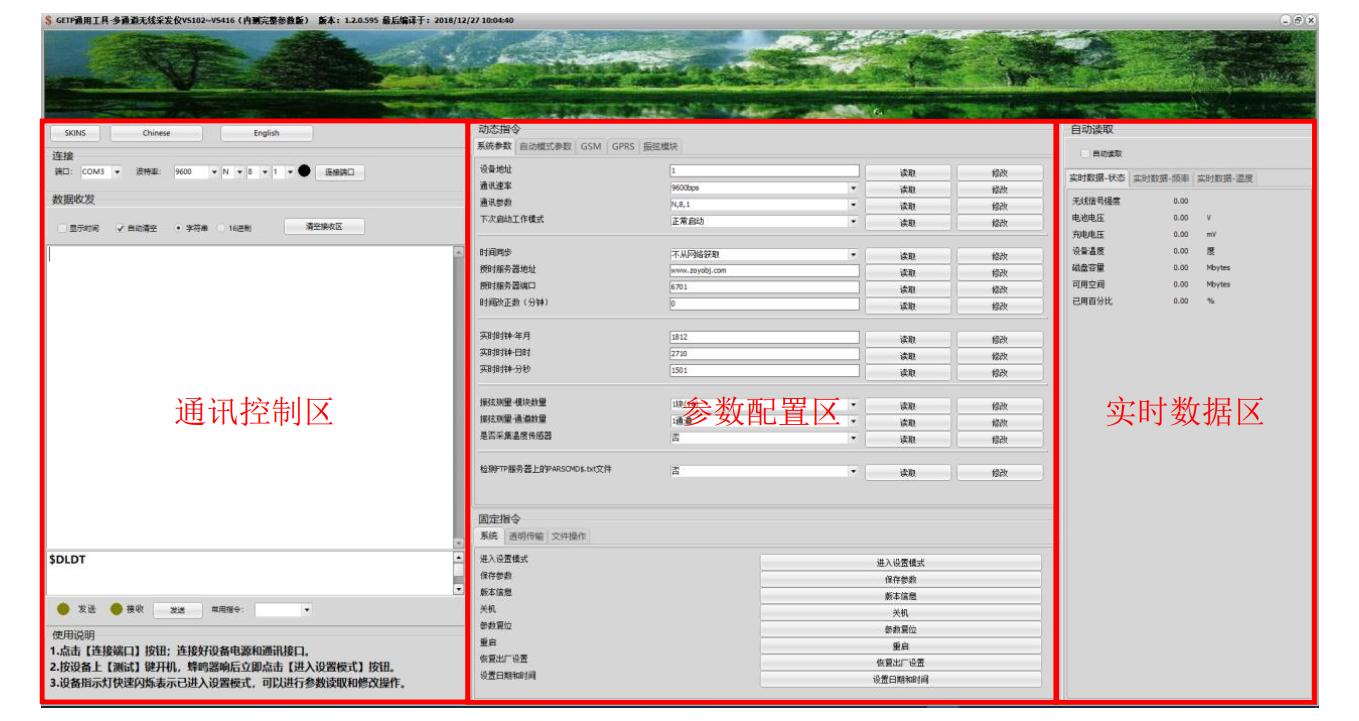Click the yellow 接收 receive indicator light

(115, 610)
